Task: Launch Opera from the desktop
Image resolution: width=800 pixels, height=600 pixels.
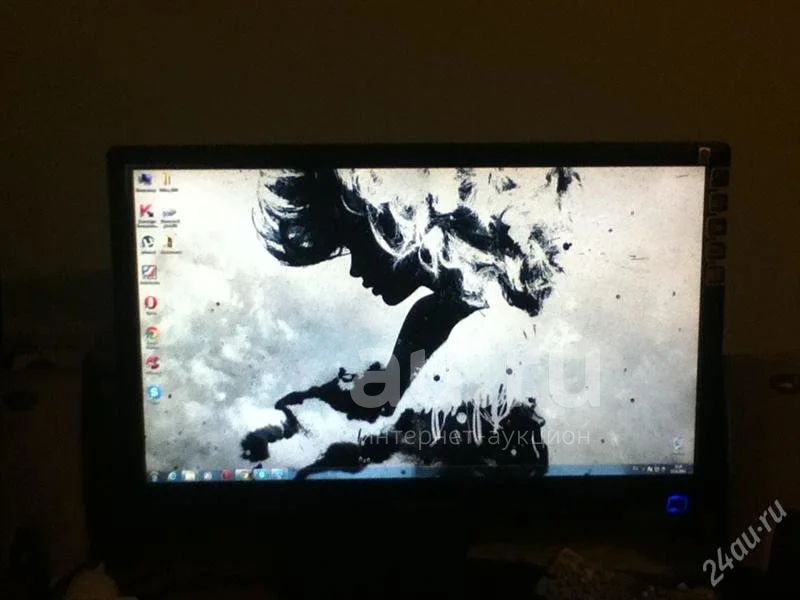Action: [151, 305]
